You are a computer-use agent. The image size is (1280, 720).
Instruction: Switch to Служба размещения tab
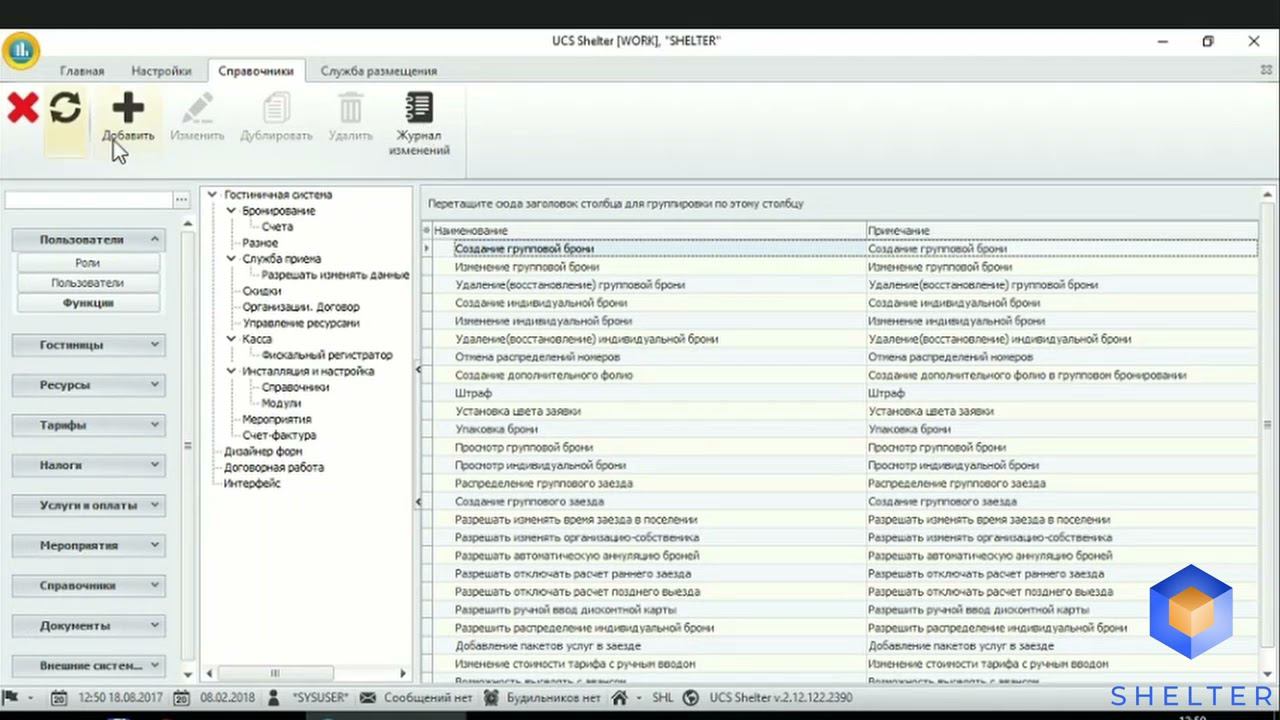378,71
